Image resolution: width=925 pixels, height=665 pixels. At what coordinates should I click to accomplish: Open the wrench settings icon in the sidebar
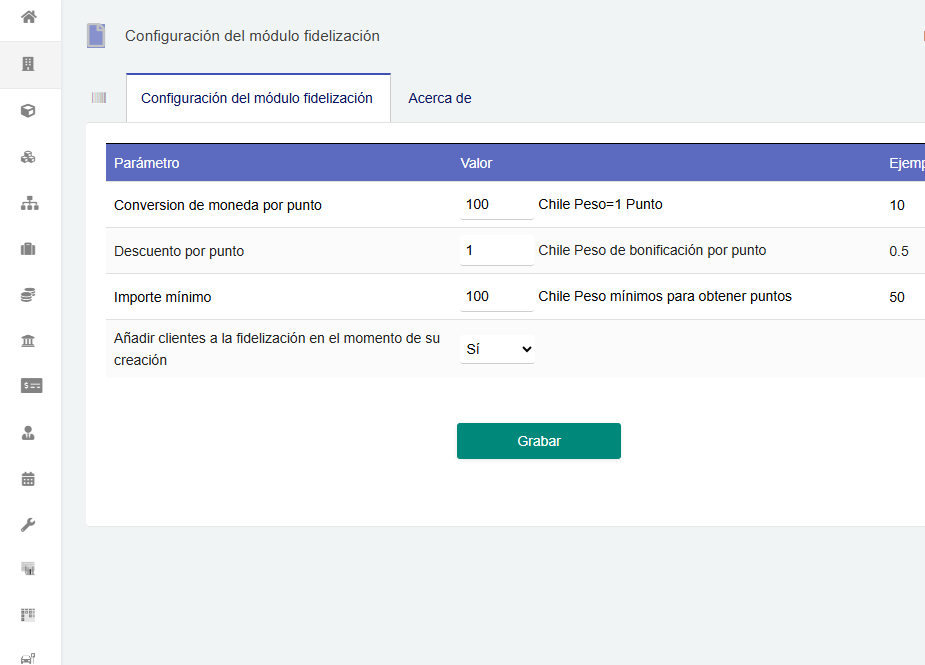pos(29,524)
